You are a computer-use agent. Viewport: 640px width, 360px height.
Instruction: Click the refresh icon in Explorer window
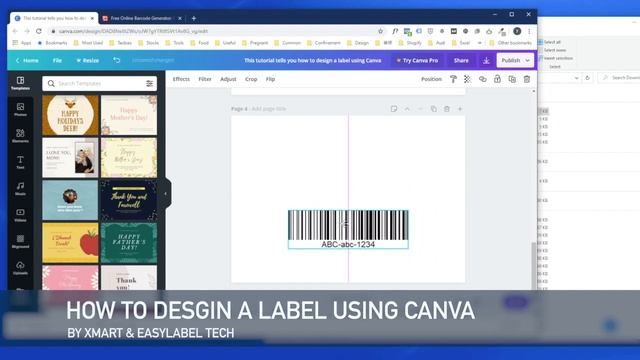(587, 78)
